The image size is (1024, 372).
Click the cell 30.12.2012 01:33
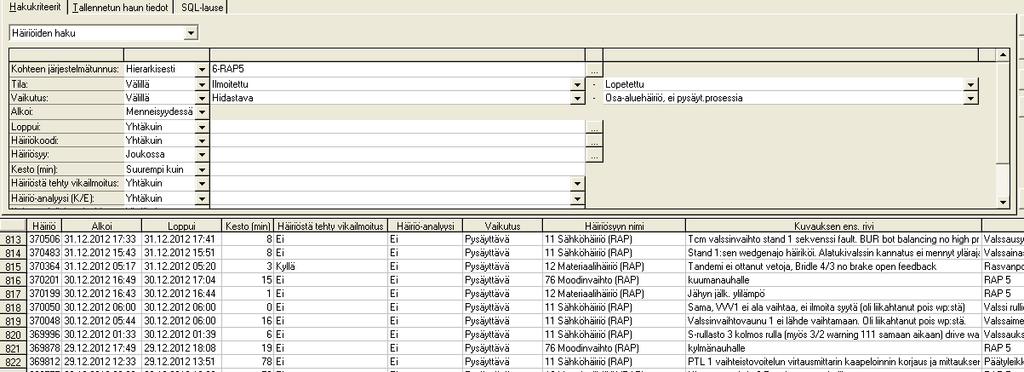click(x=103, y=334)
